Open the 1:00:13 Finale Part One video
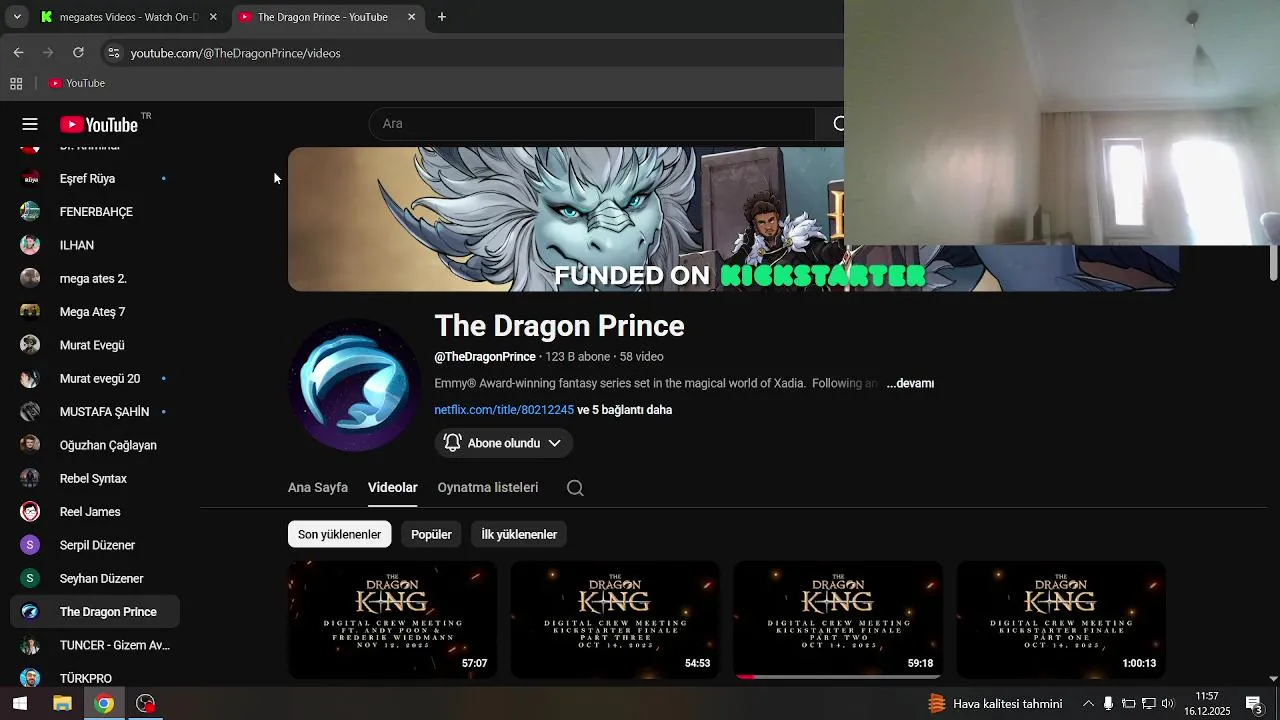The image size is (1280, 720). pyautogui.click(x=1061, y=620)
